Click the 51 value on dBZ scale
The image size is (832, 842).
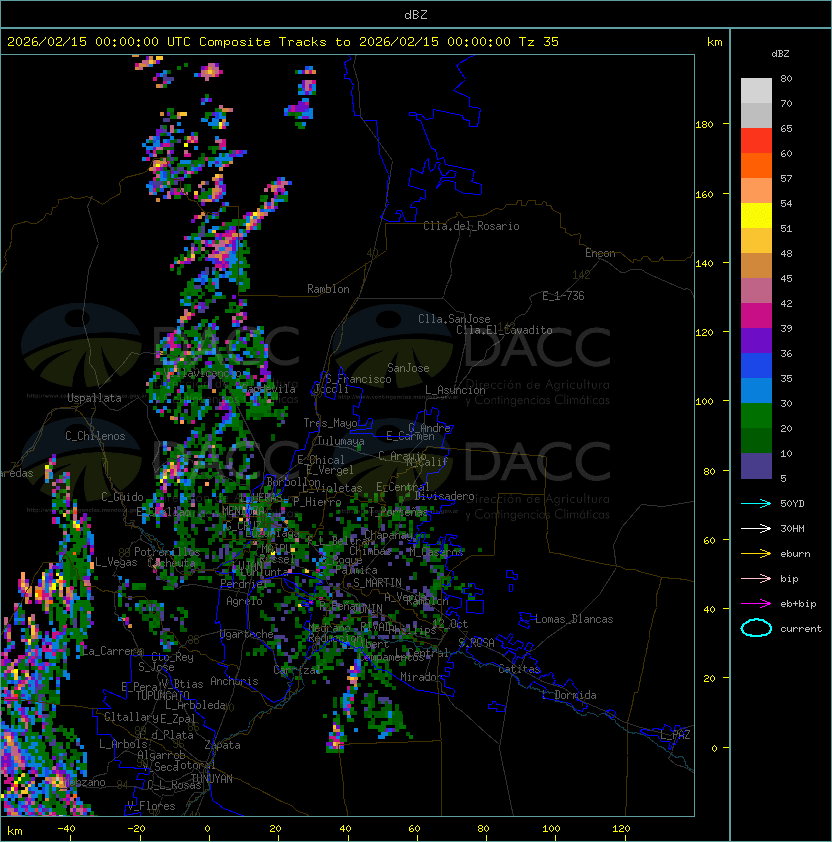pos(786,228)
